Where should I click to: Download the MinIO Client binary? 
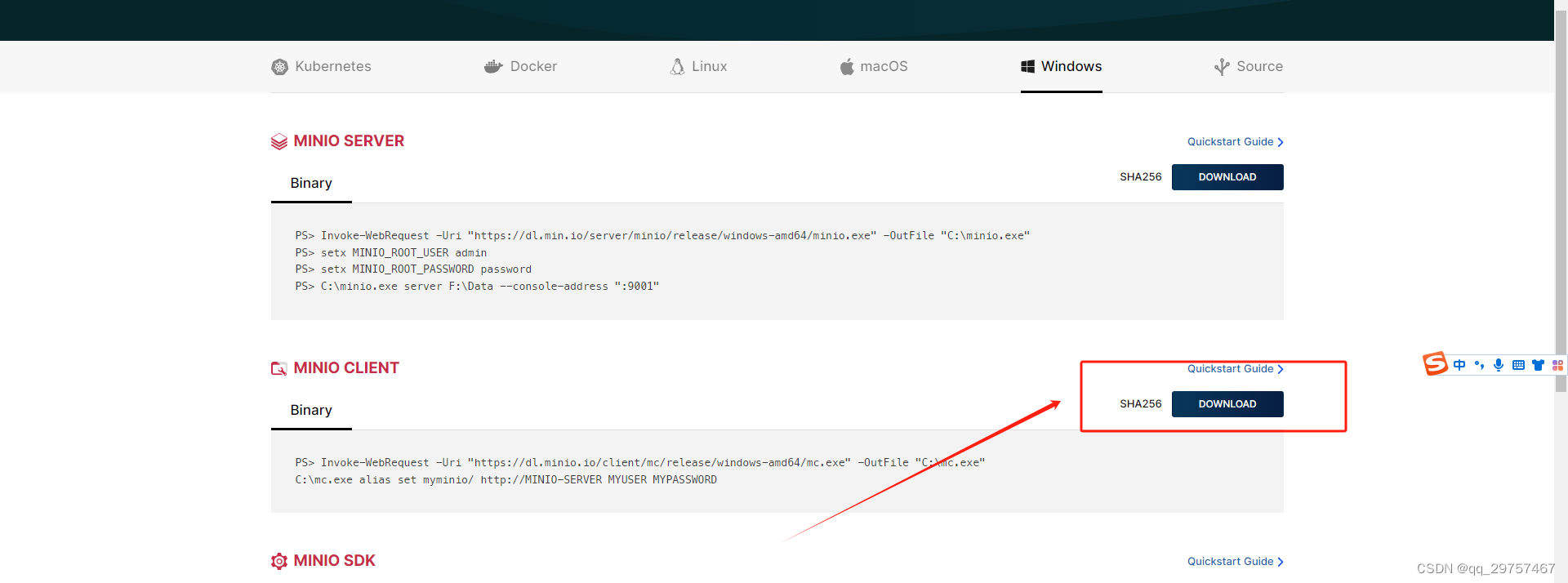pos(1227,404)
